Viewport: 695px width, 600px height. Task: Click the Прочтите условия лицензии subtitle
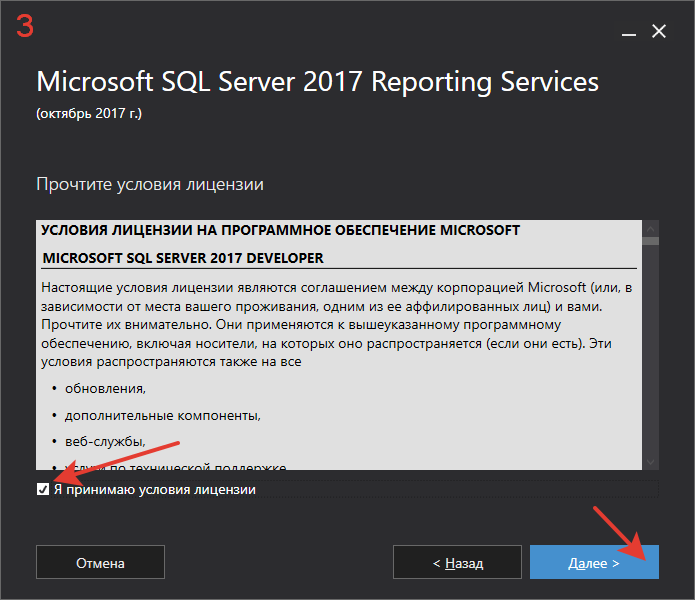click(x=150, y=184)
